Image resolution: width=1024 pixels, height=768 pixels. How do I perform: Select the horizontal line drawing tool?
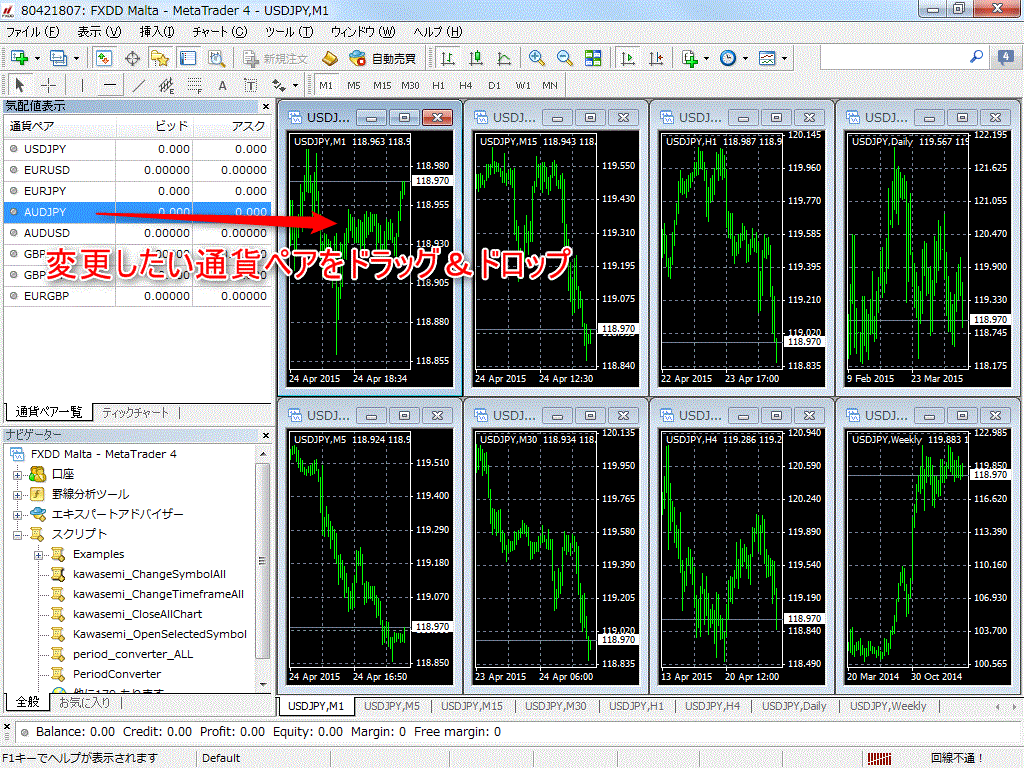click(x=110, y=85)
